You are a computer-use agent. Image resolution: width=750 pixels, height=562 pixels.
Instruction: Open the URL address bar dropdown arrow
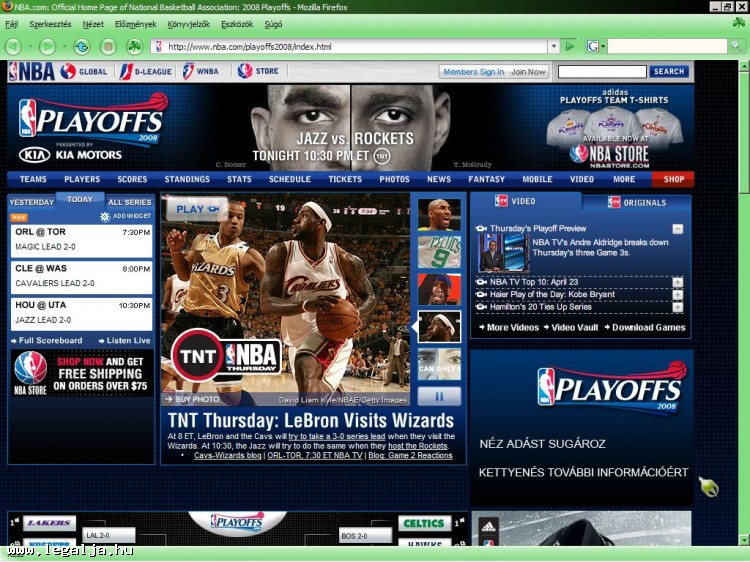coord(553,46)
